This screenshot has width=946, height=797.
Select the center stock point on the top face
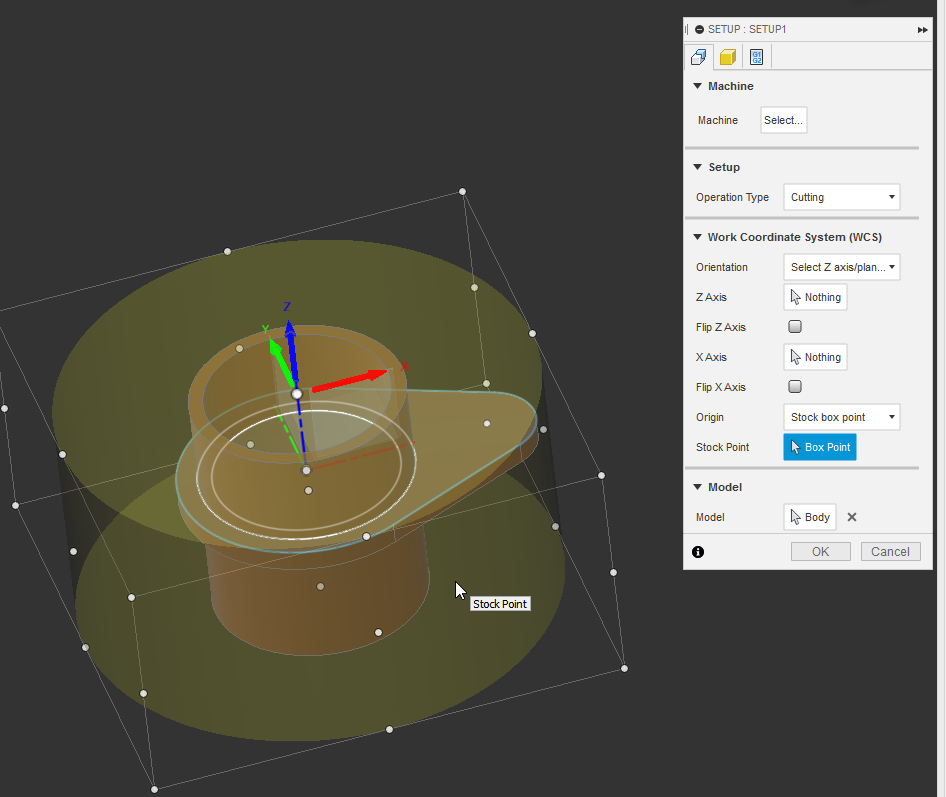297,393
